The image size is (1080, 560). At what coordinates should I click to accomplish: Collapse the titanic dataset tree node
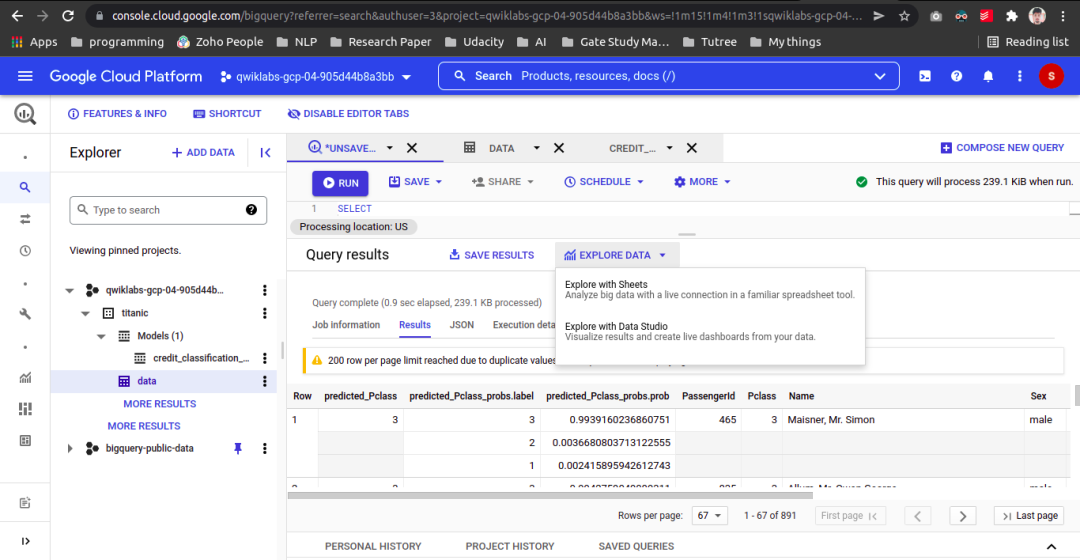(85, 313)
